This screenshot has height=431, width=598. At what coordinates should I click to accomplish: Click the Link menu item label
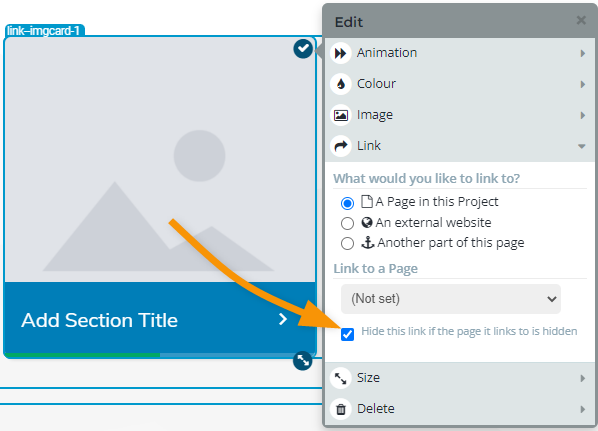369,145
